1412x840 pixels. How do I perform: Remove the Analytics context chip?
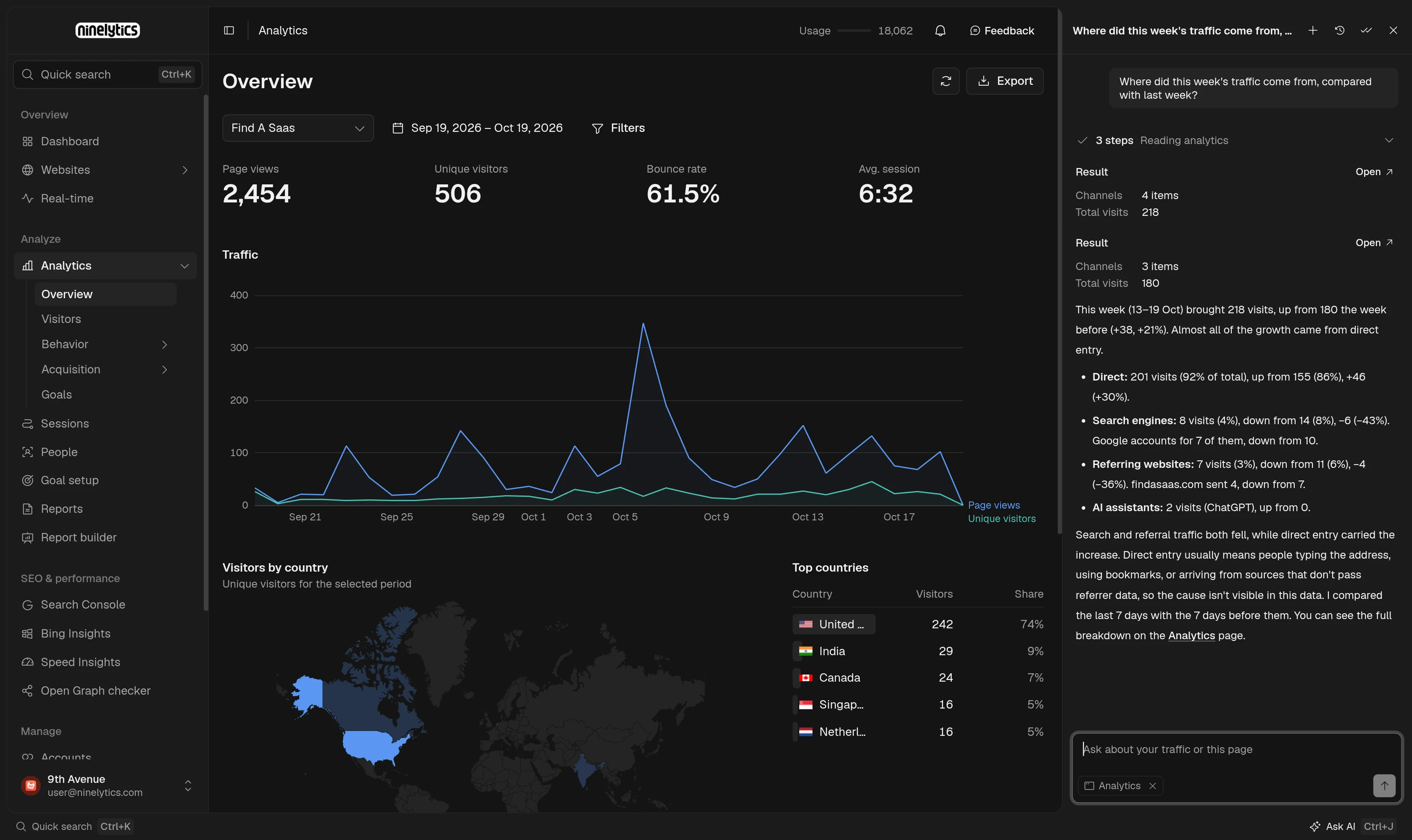(1153, 786)
